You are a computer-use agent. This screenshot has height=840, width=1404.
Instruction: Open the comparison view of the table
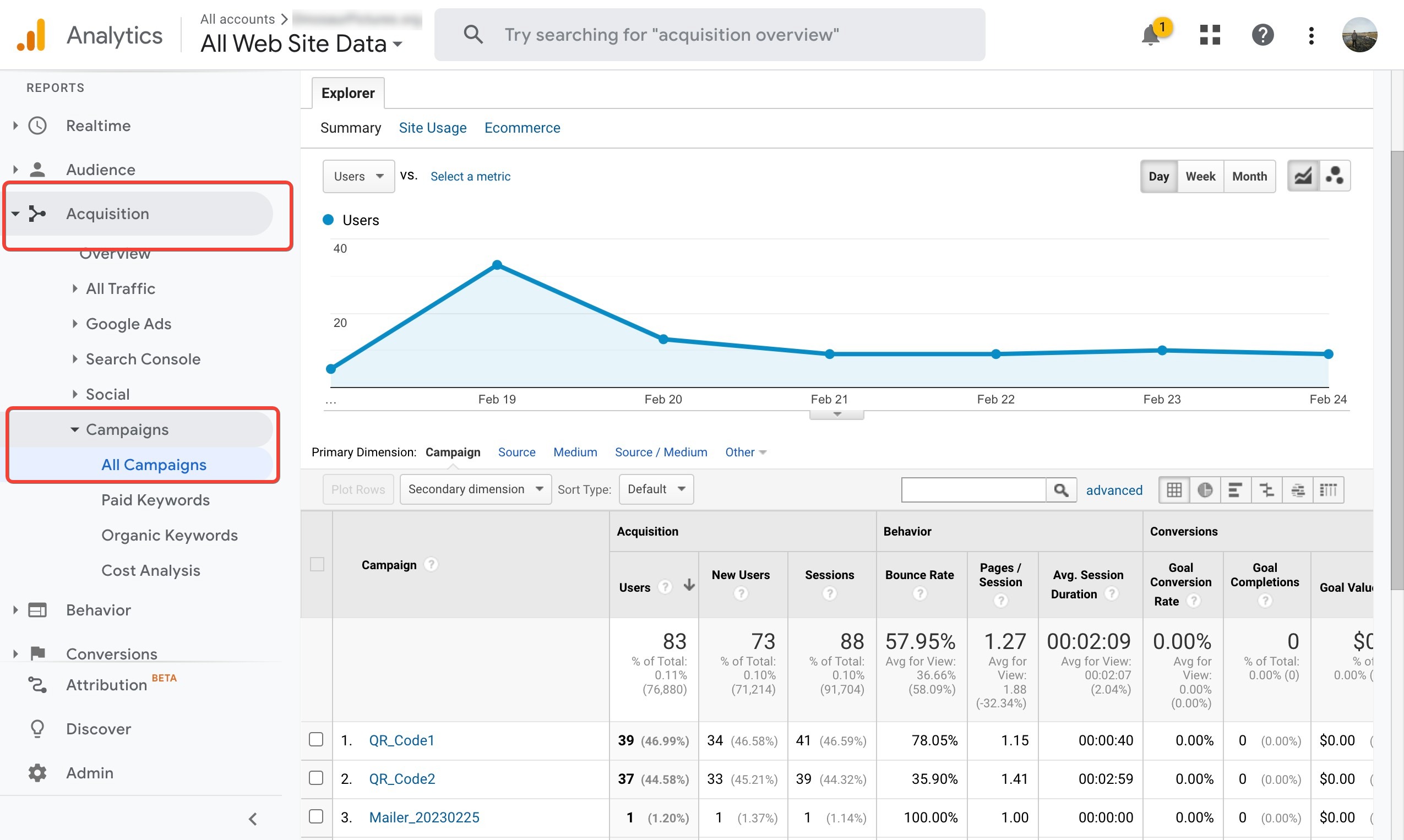1266,489
